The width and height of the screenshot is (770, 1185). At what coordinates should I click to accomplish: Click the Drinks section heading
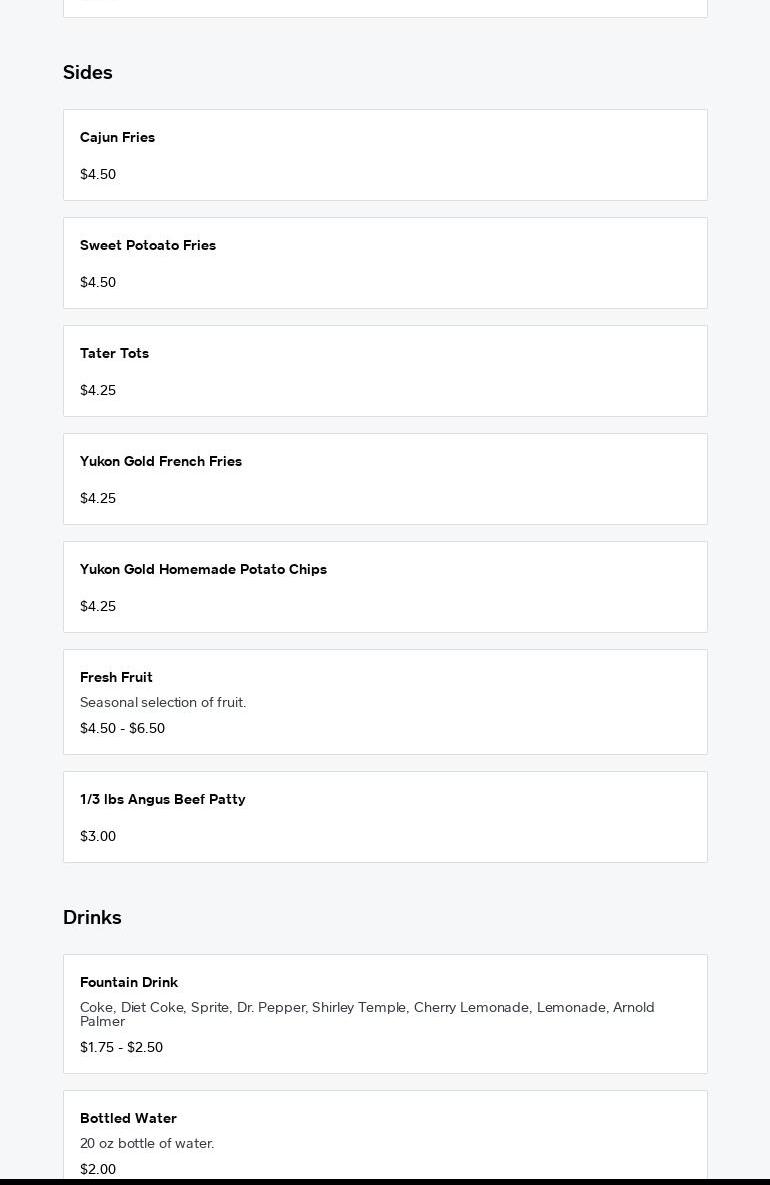click(92, 918)
